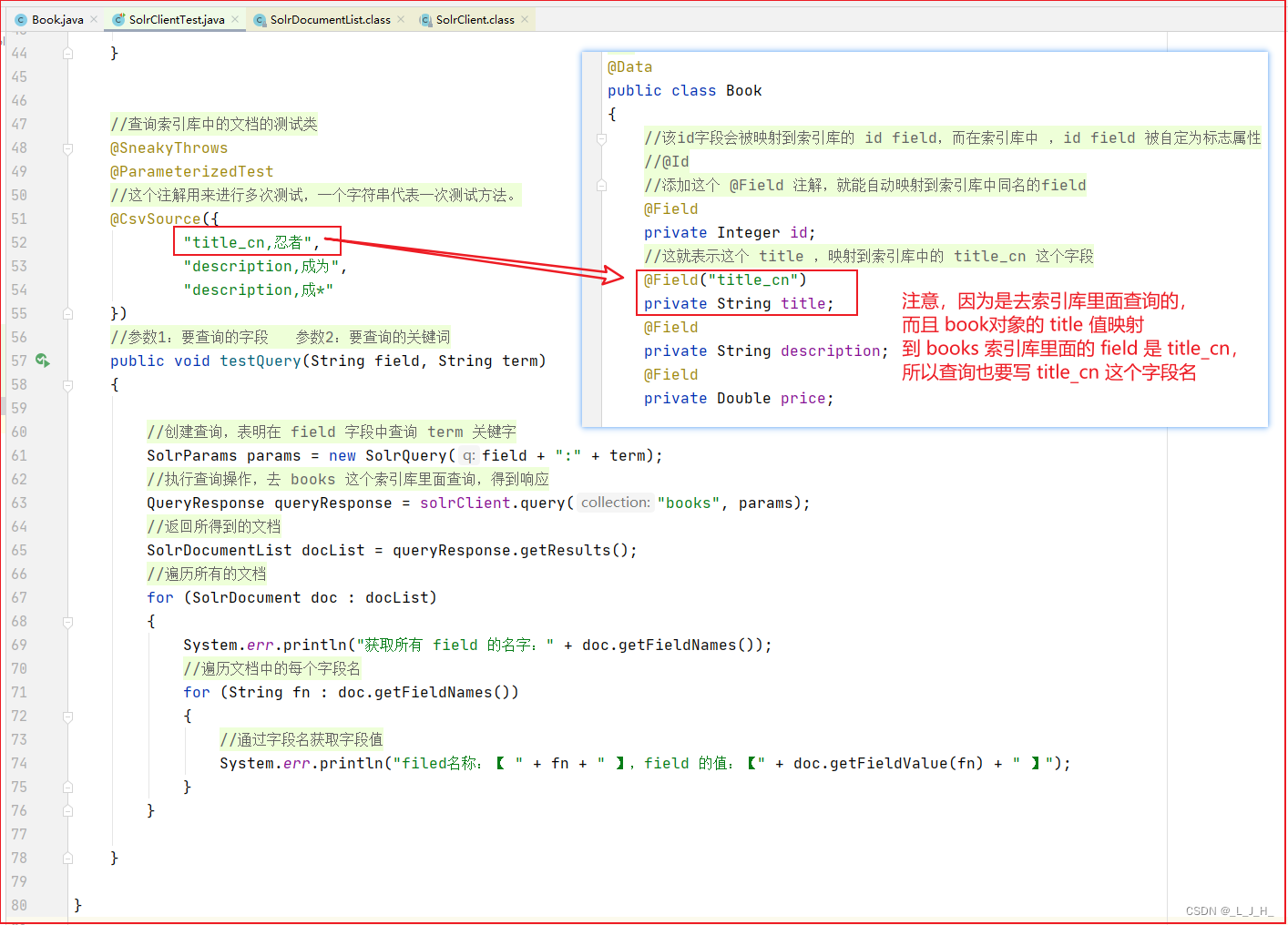Viewport: 1288px width, 925px height.
Task: Click the SolrClient.class tab file icon
Action: (x=425, y=19)
